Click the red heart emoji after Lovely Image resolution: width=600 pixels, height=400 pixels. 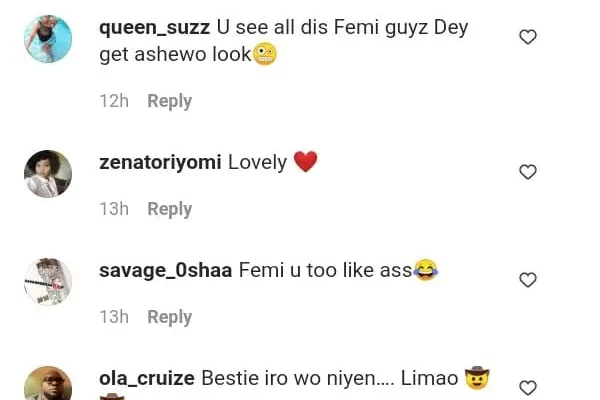[305, 162]
